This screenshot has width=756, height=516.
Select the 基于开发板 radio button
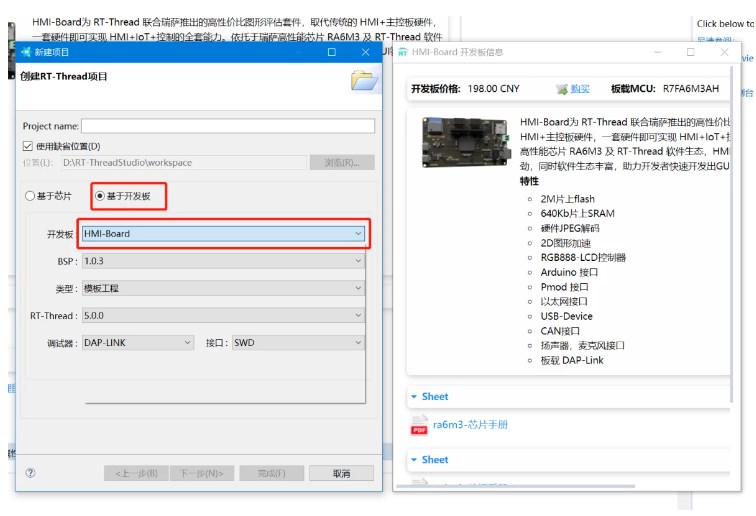tap(100, 196)
